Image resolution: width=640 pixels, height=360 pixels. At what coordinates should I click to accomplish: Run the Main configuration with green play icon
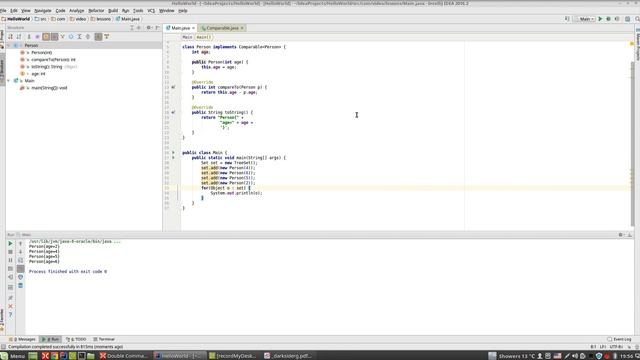click(x=600, y=19)
